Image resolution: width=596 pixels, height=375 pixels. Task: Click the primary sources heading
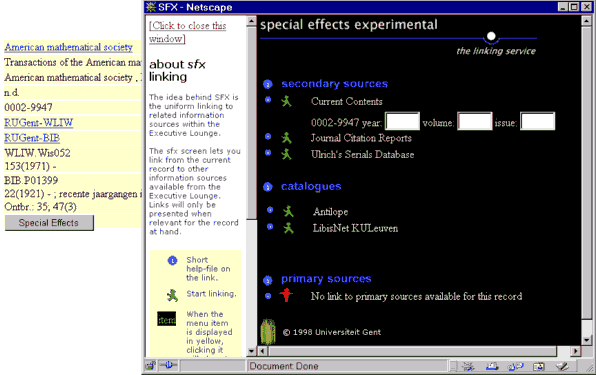(326, 278)
